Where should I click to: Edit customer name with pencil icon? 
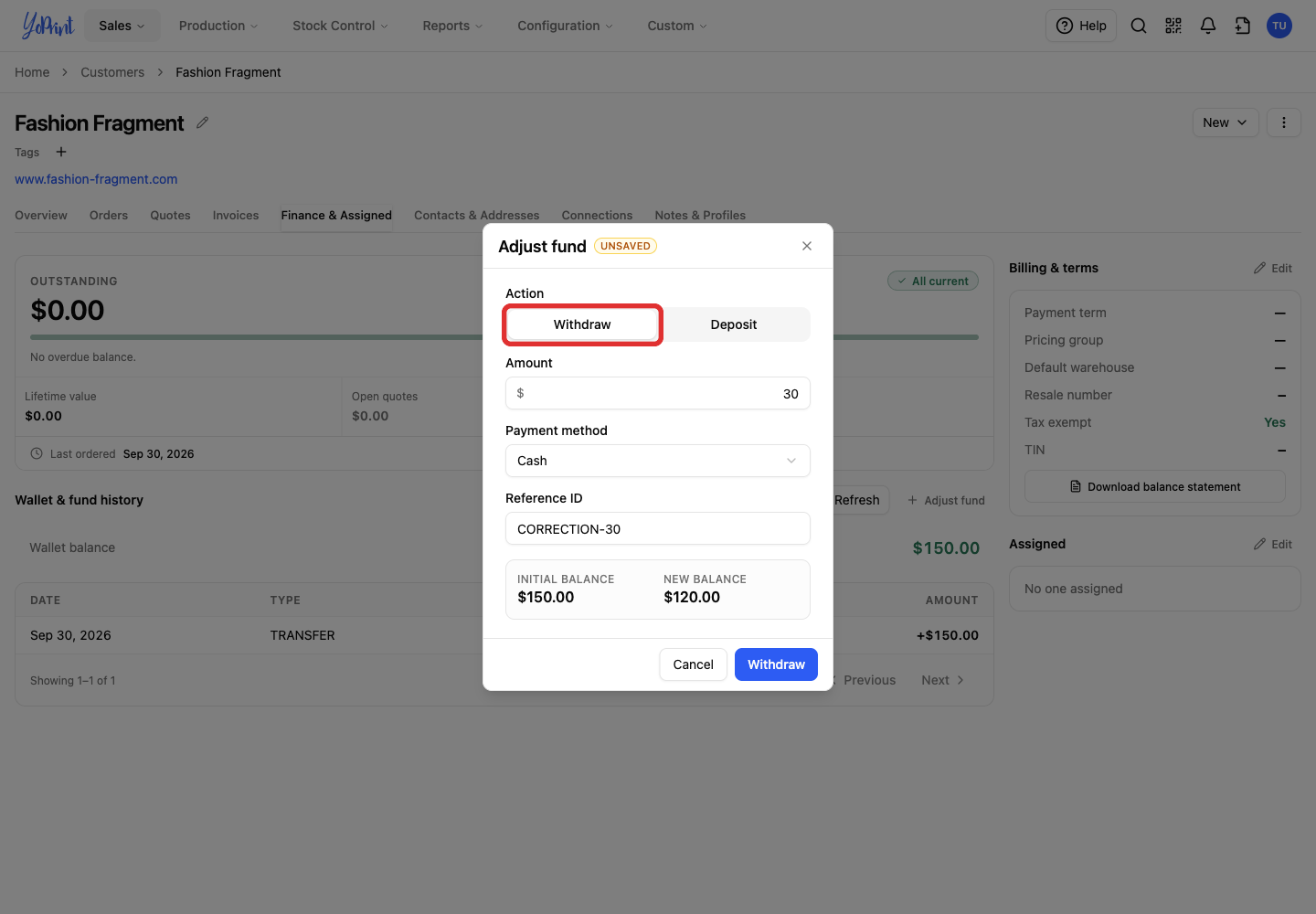203,122
